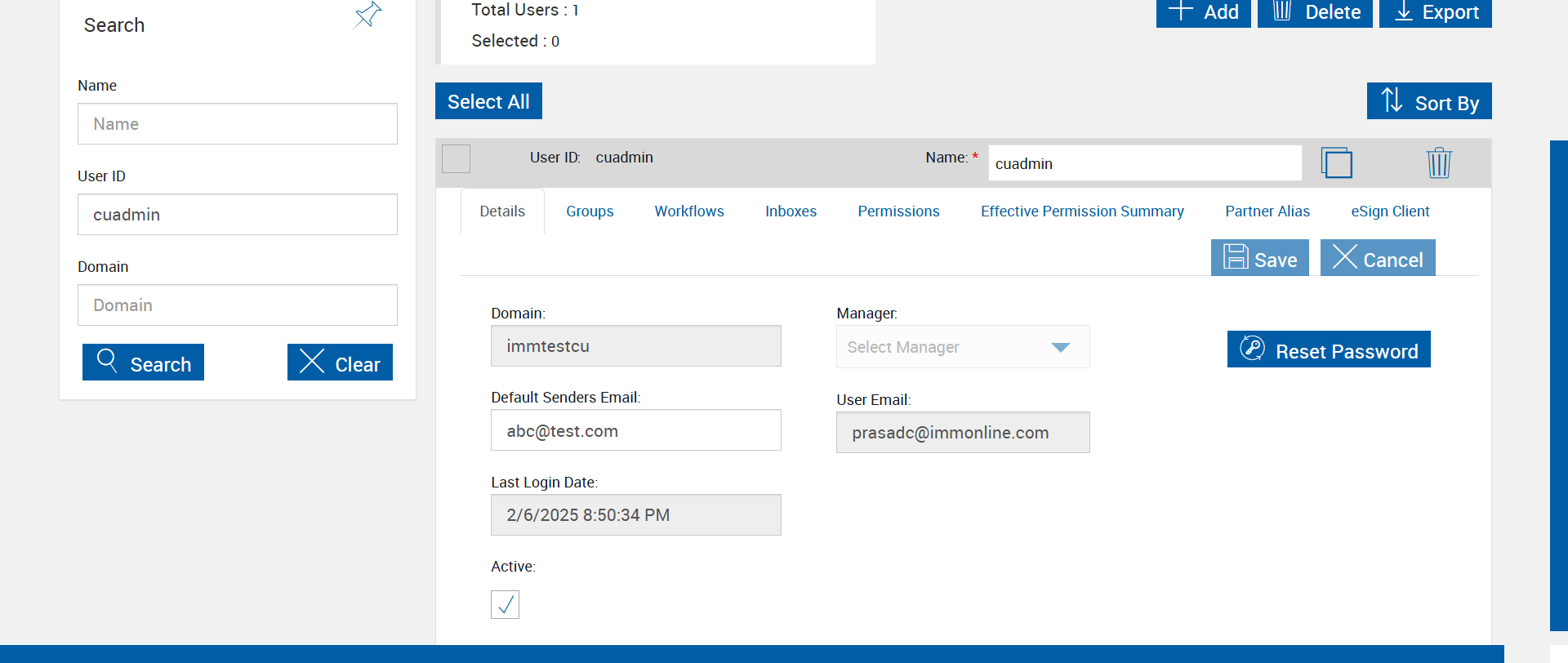Viewport: 1568px width, 663px height.
Task: Click the Default Senders Email field
Action: [636, 430]
